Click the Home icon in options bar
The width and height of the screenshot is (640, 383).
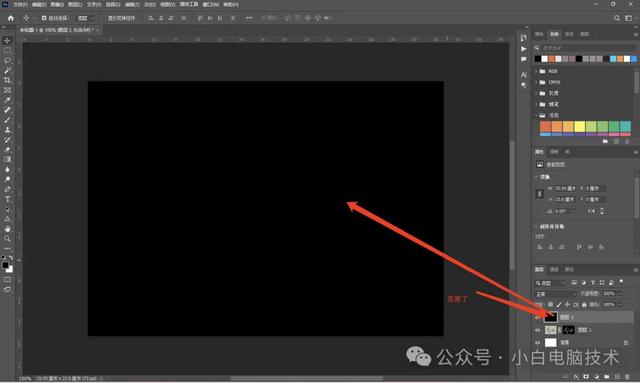point(11,18)
